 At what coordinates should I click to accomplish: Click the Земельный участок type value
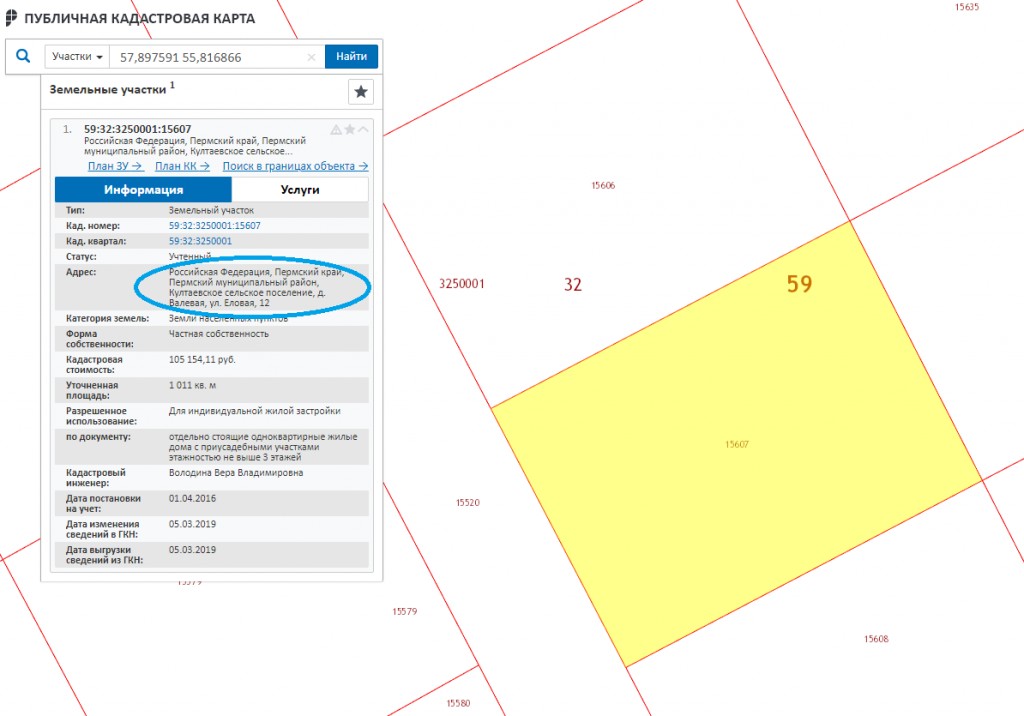click(211, 210)
